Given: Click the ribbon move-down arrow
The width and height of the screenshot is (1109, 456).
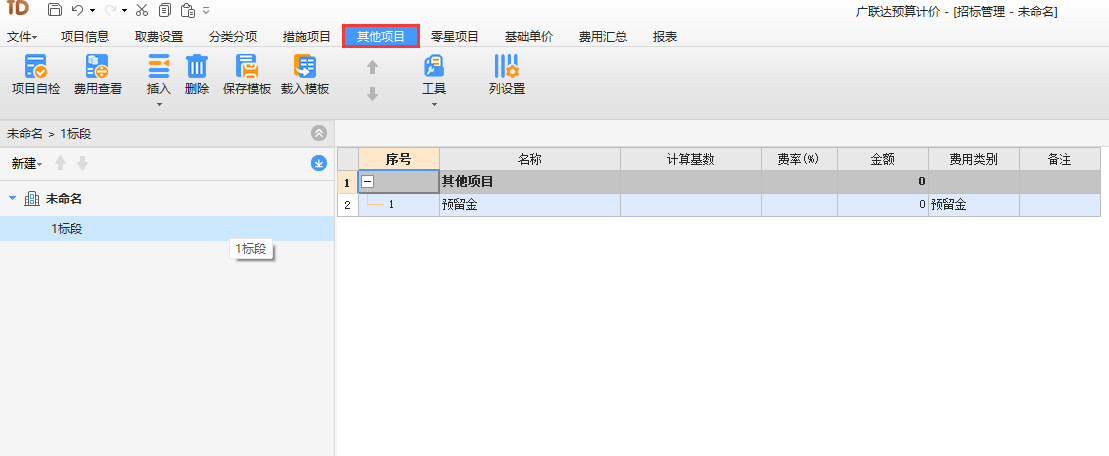Looking at the screenshot, I should [372, 94].
